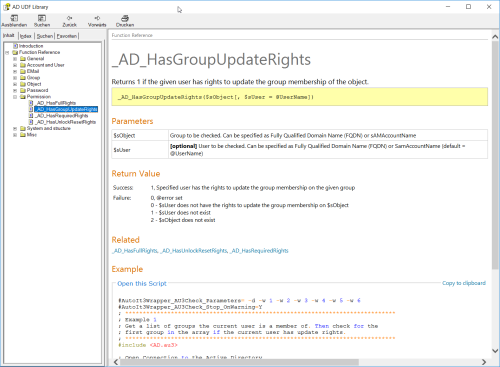Click the Return Value heading
Viewport: 500px width, 367px height.
(x=136, y=174)
